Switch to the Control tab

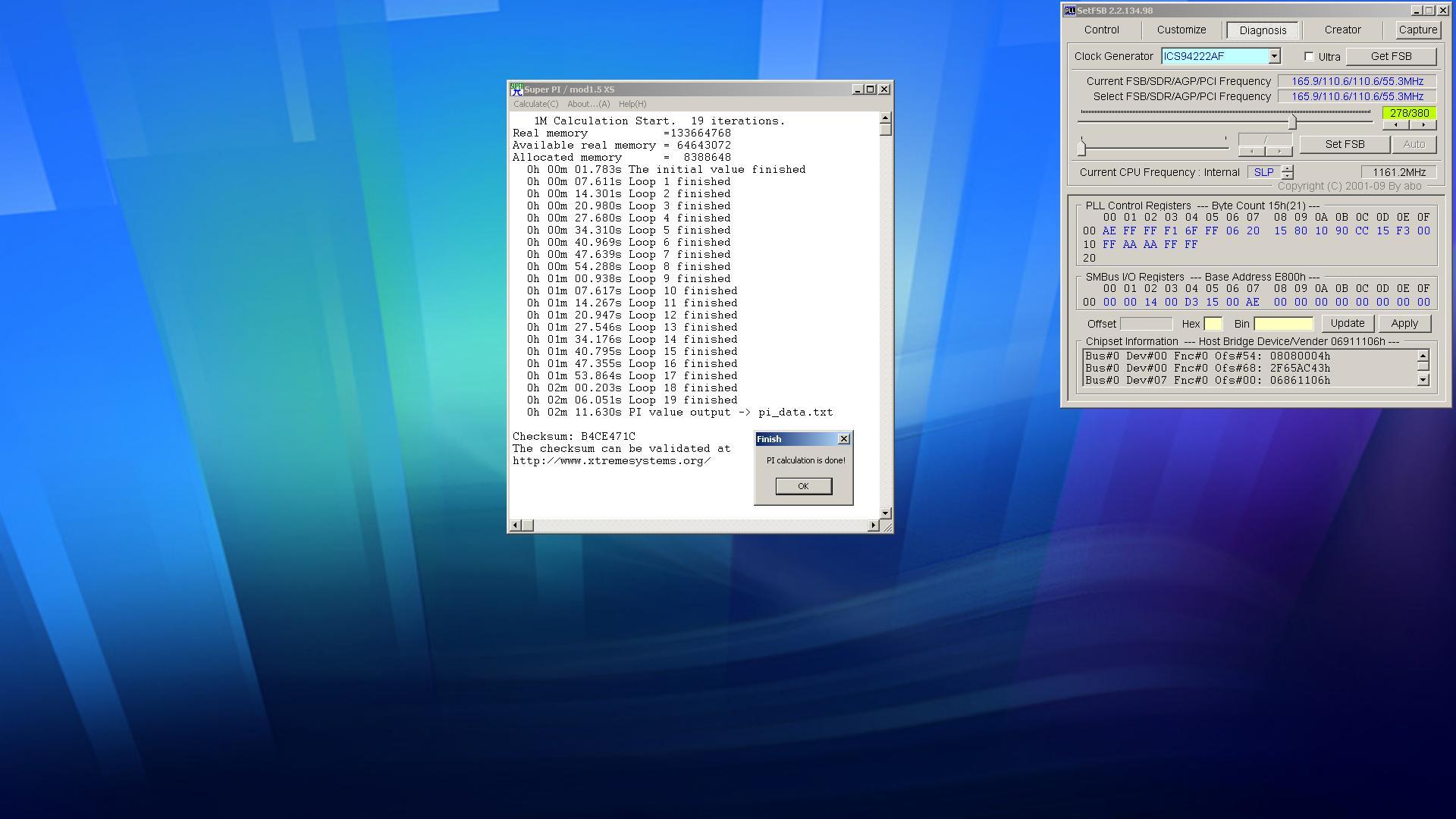click(1101, 30)
